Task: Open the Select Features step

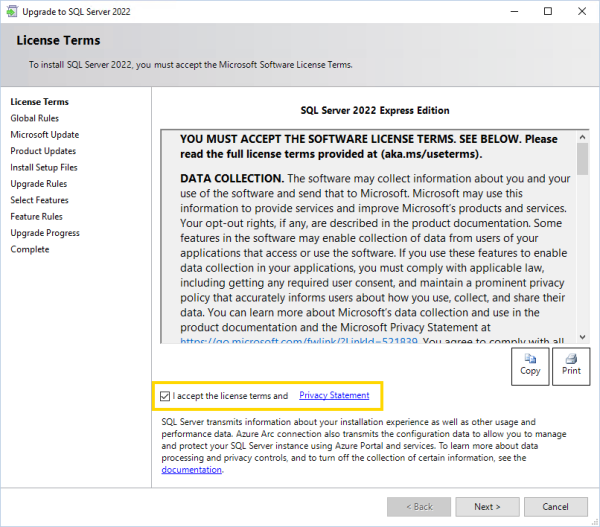Action: coord(39,200)
